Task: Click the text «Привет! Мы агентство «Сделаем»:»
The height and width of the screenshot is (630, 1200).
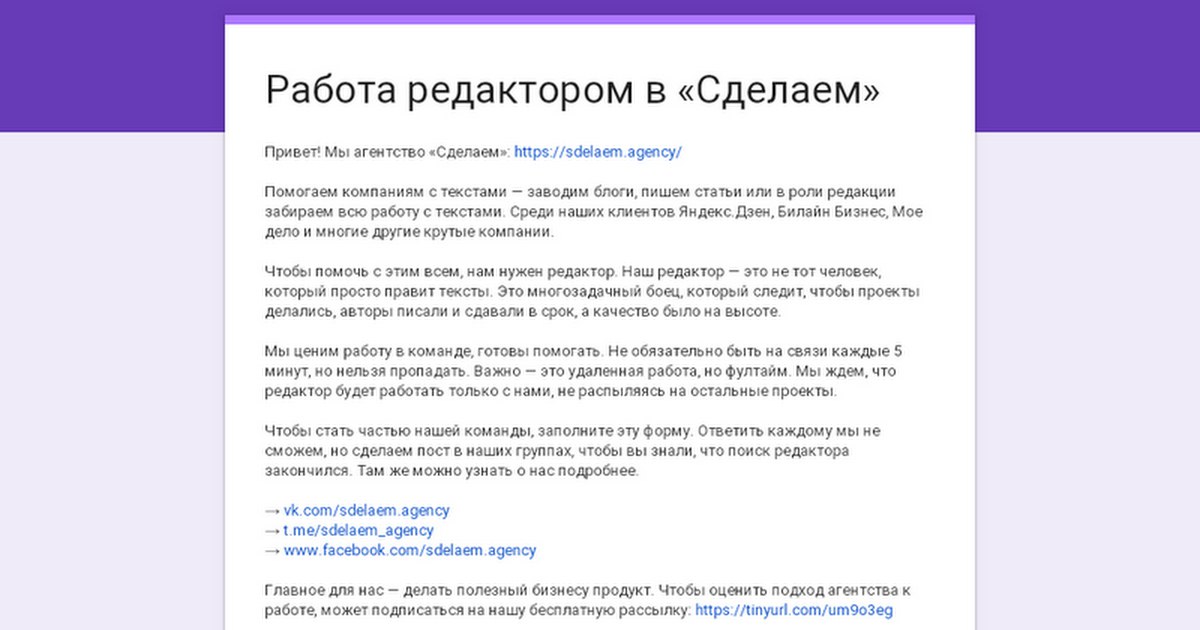Action: pos(387,152)
